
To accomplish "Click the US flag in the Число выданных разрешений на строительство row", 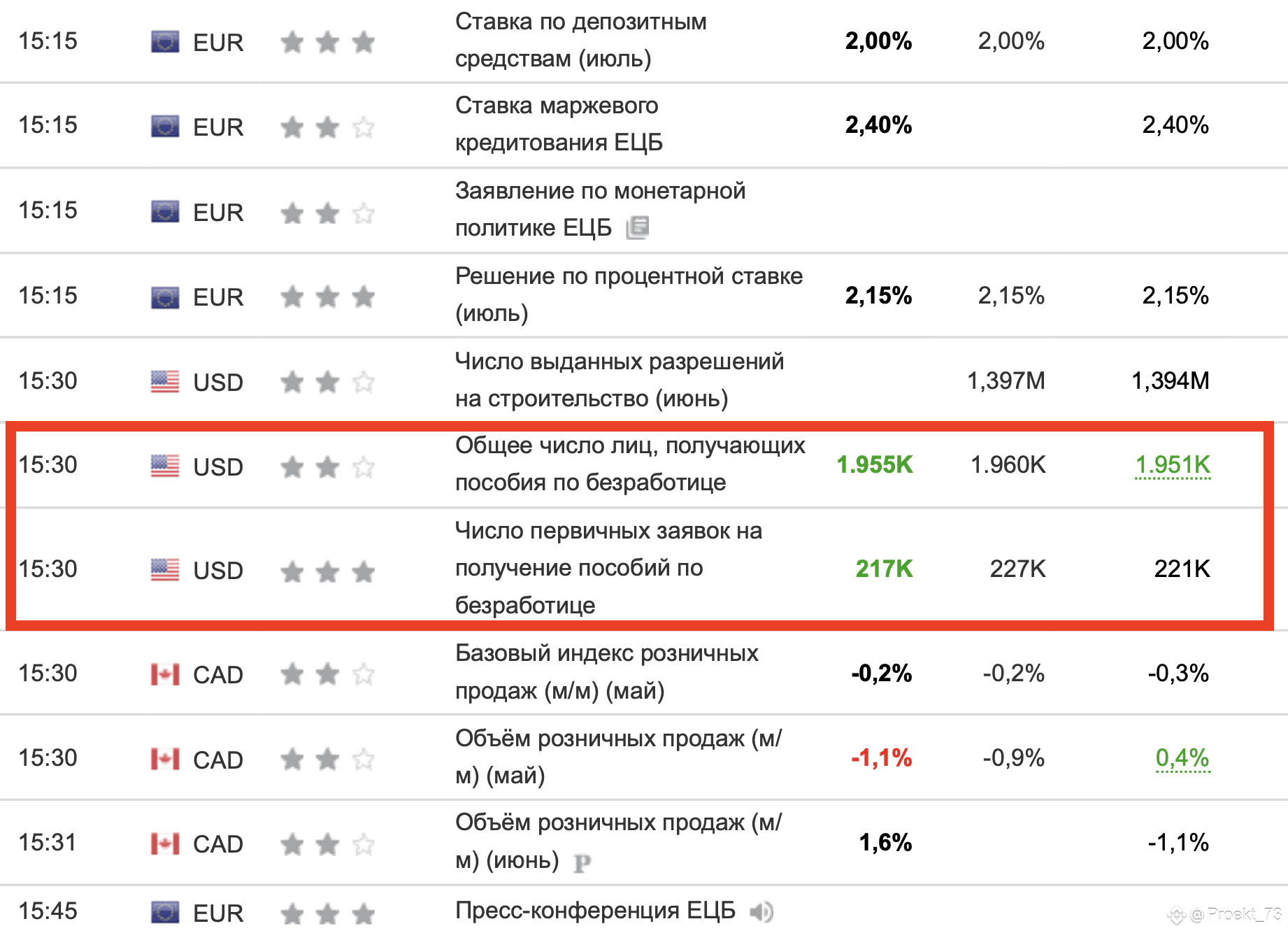I will pos(165,381).
